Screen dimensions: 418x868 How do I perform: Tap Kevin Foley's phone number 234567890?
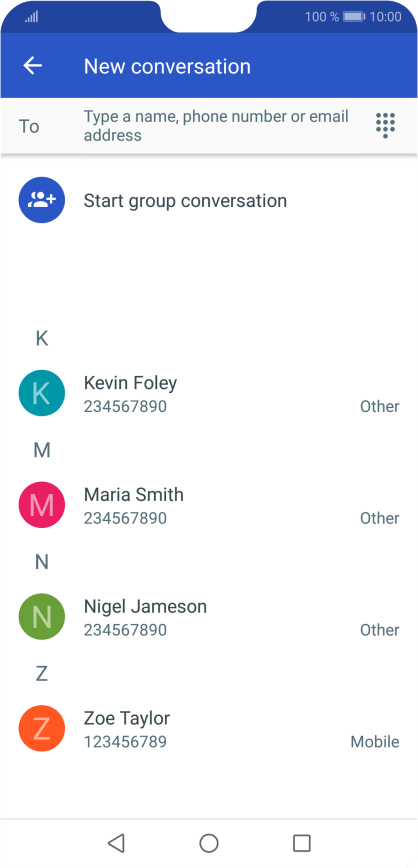point(125,406)
